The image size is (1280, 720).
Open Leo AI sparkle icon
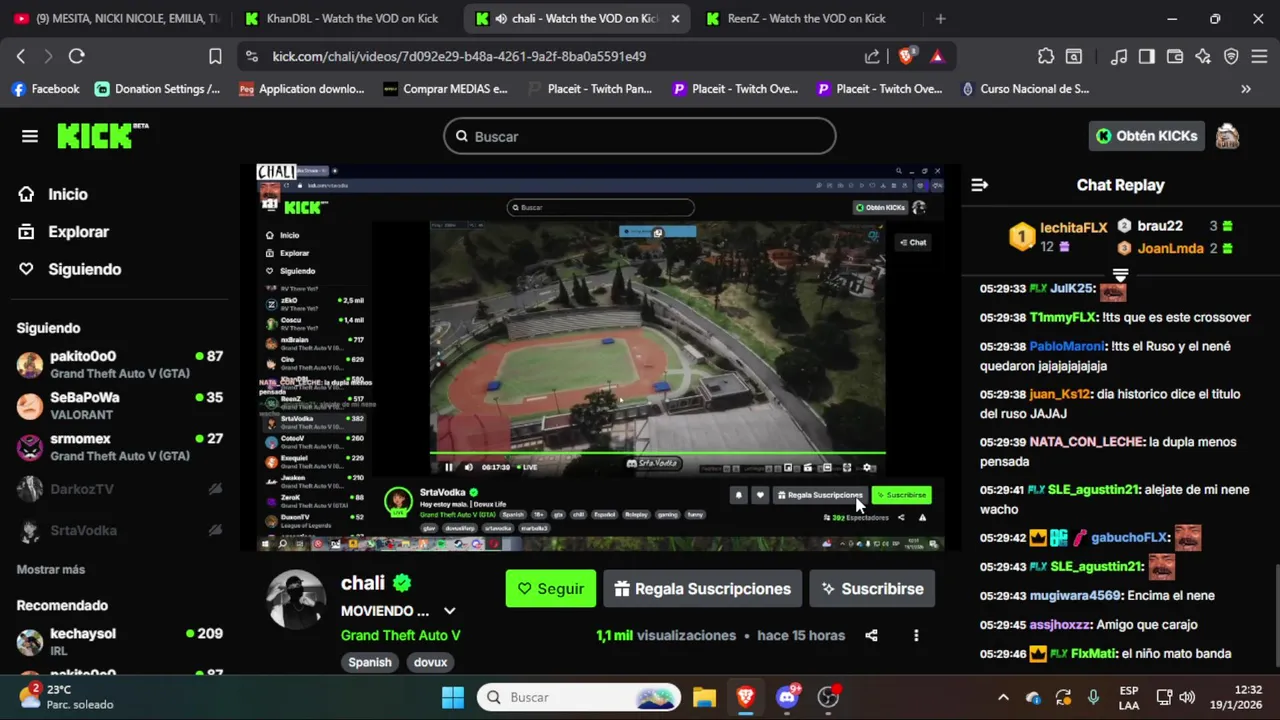coord(1203,57)
